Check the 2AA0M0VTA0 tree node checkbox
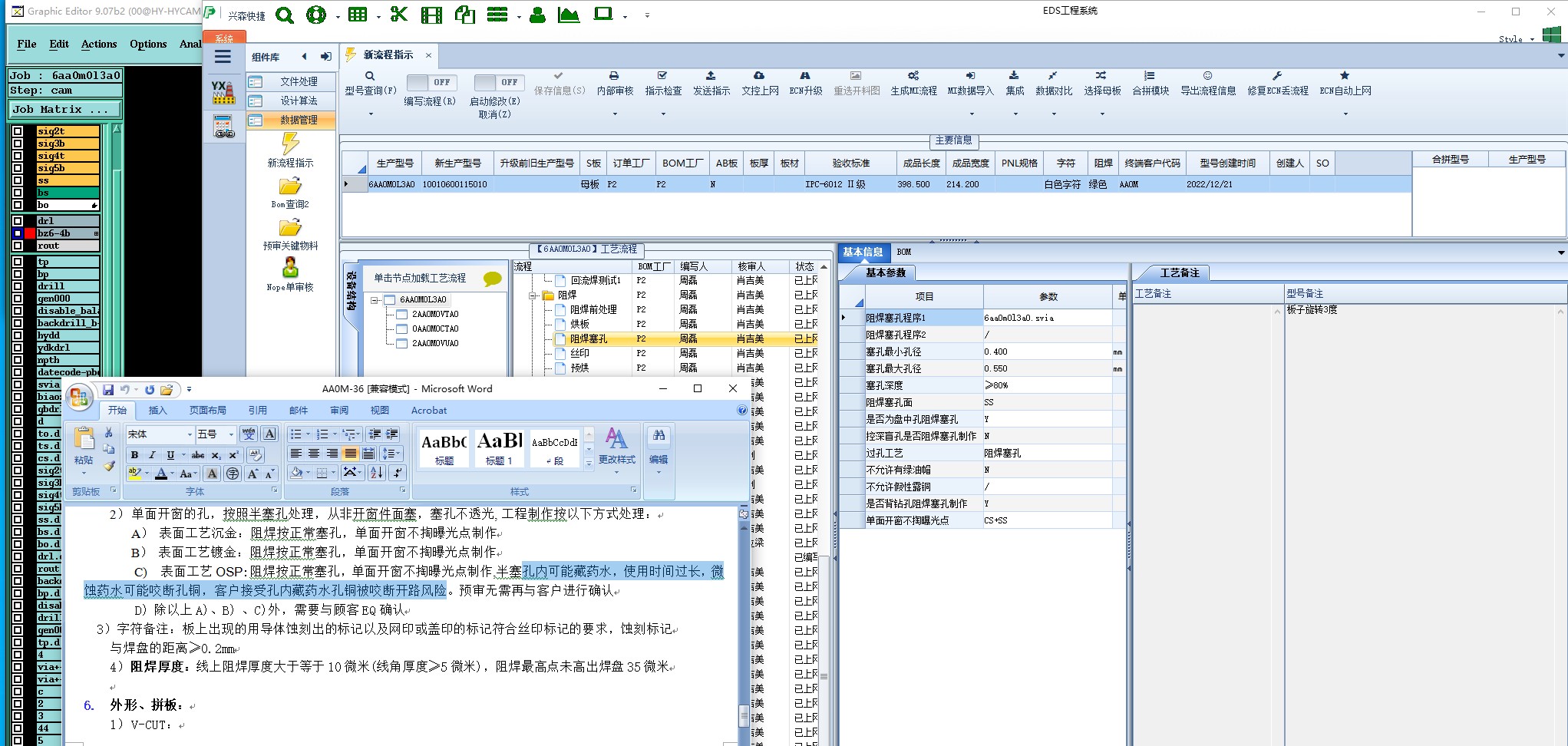The height and width of the screenshot is (746, 1568). [x=401, y=314]
